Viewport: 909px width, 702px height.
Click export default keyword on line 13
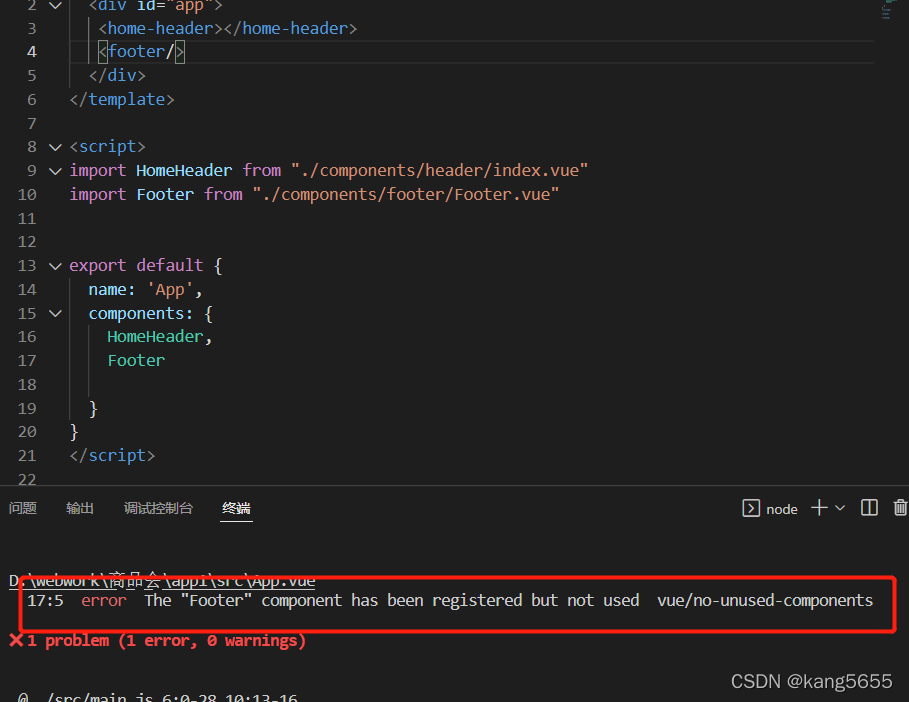(x=136, y=265)
